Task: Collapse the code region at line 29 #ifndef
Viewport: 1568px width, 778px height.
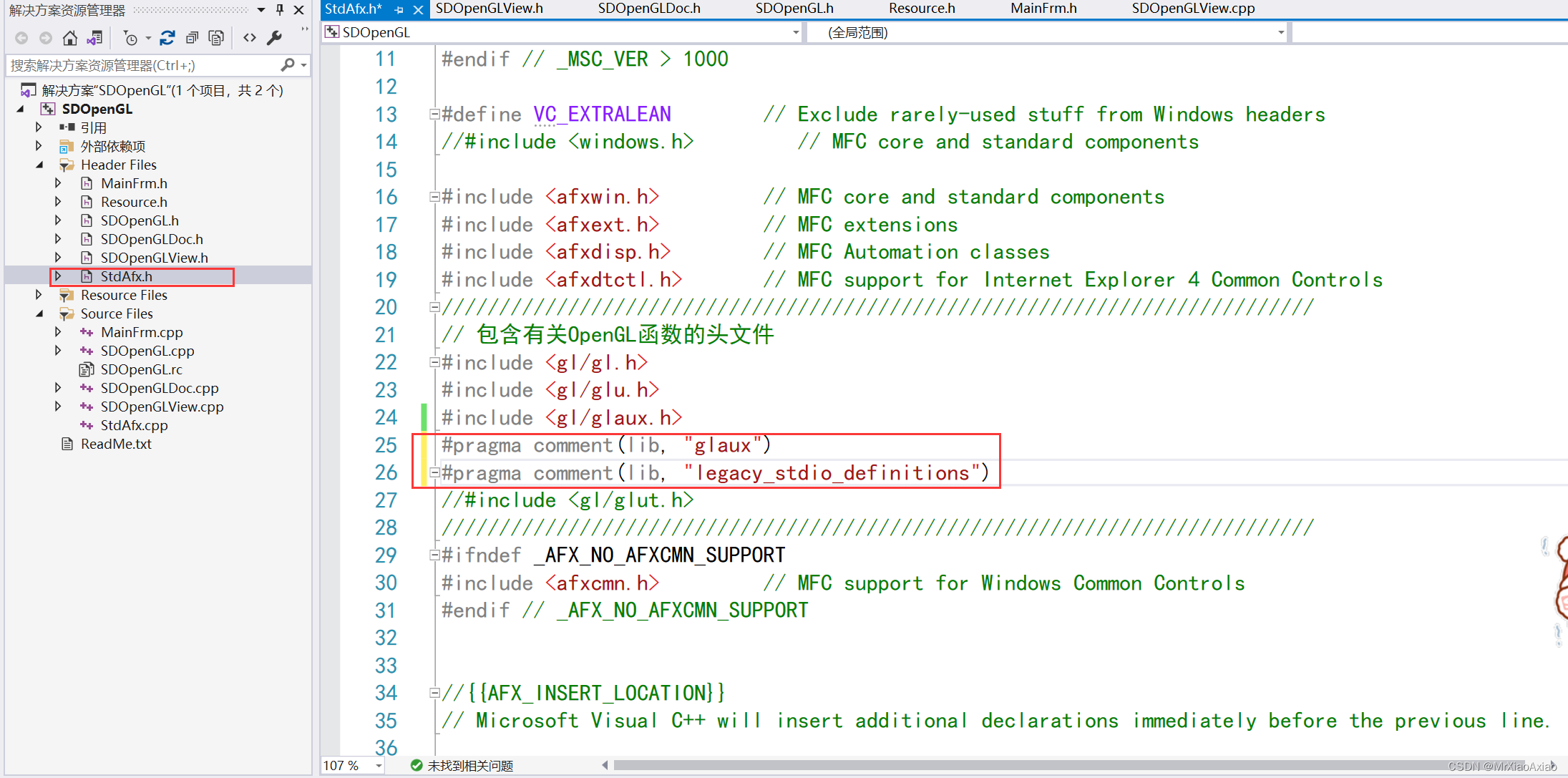Action: pyautogui.click(x=434, y=555)
